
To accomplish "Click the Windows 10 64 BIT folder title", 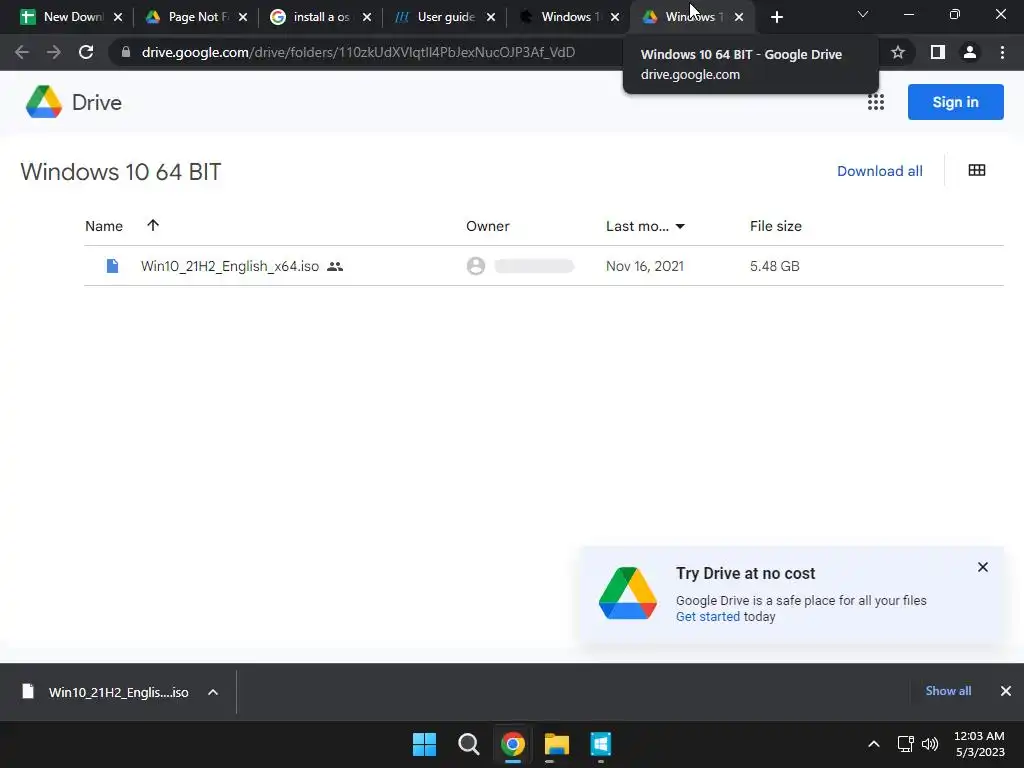I will (x=121, y=172).
